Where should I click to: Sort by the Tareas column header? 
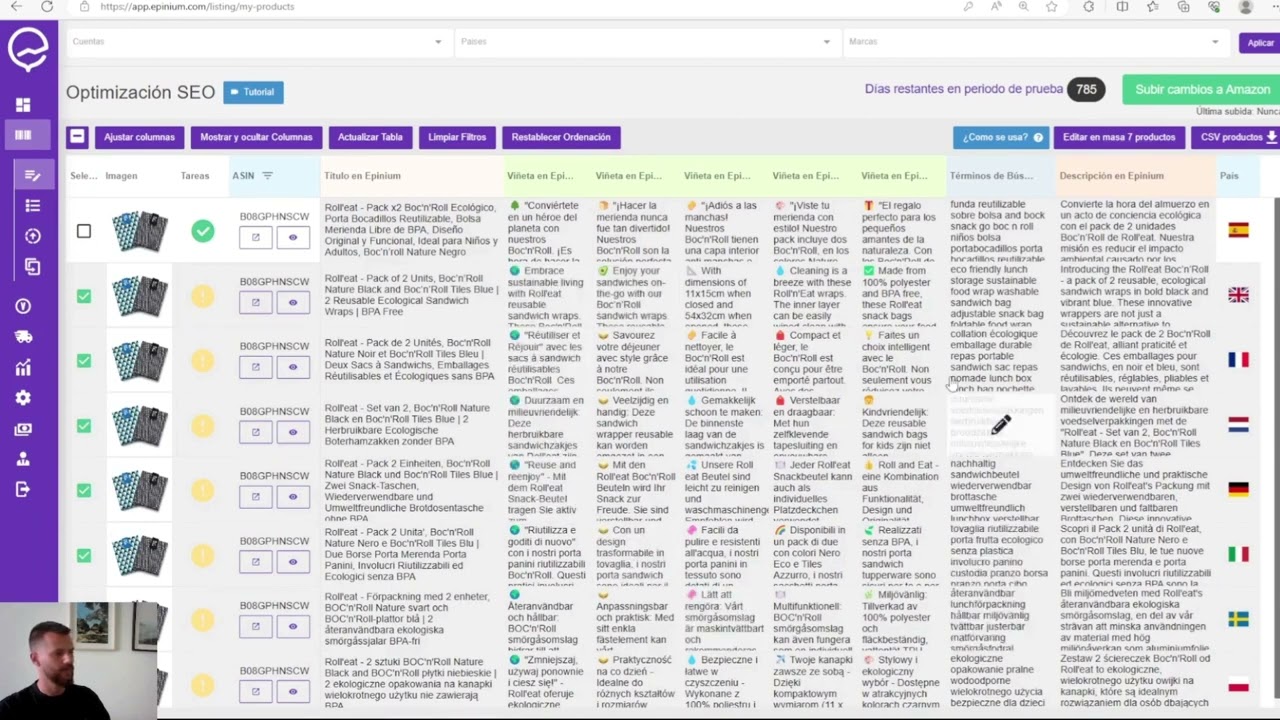(195, 176)
